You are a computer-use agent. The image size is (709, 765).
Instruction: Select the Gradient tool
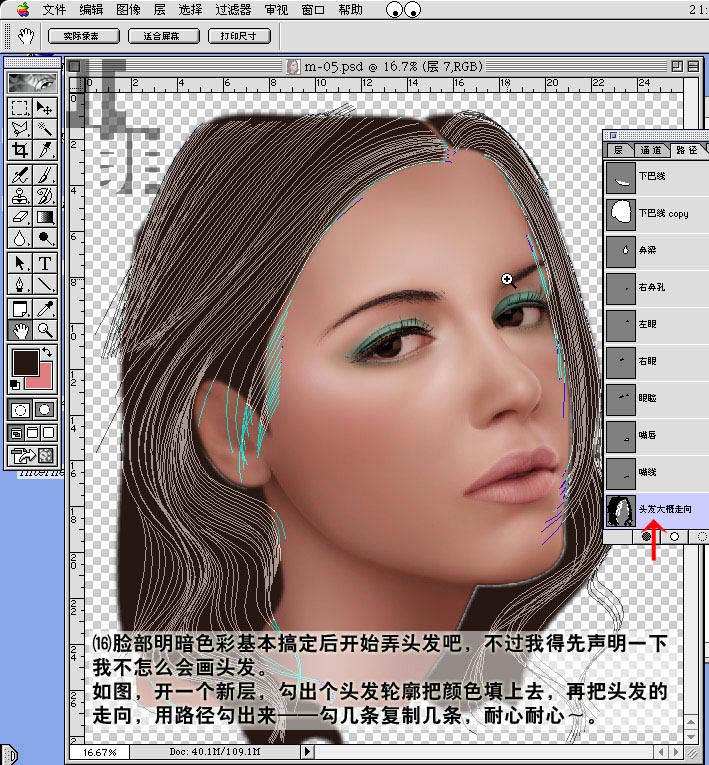coord(45,217)
